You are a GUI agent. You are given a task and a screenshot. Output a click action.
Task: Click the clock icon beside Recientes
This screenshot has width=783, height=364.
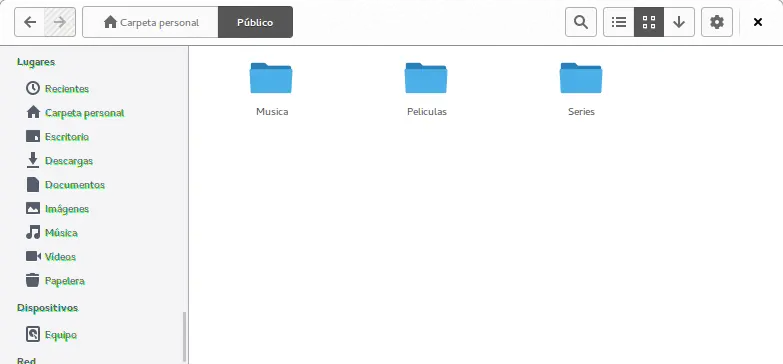click(x=33, y=88)
